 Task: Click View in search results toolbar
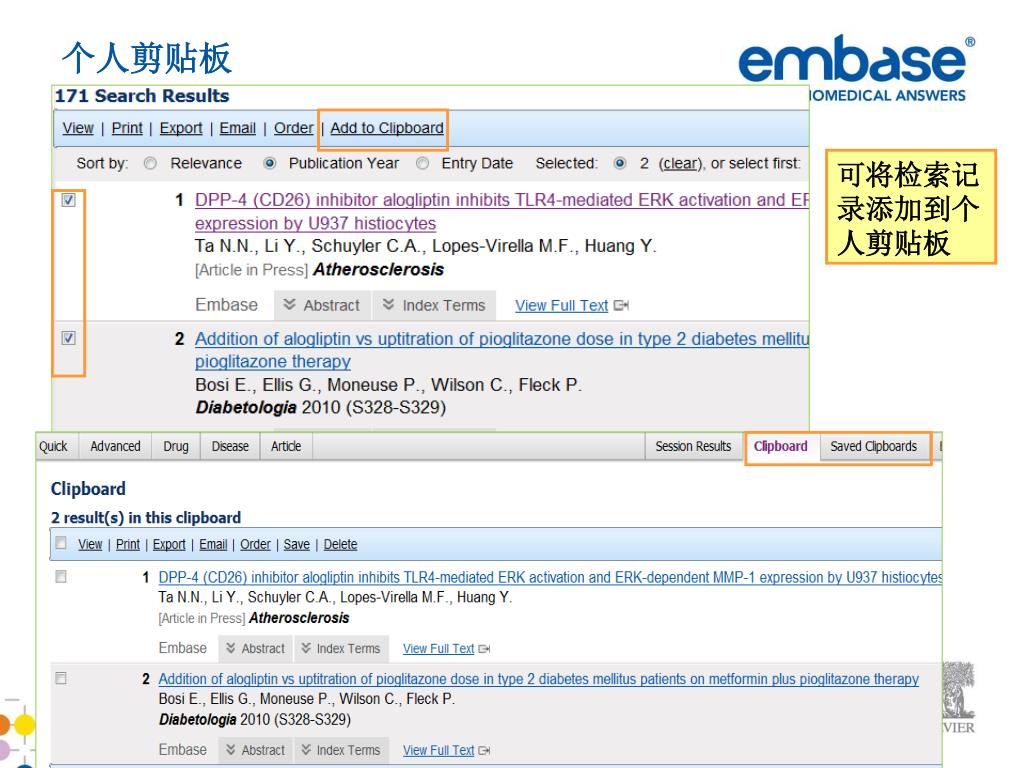(78, 128)
